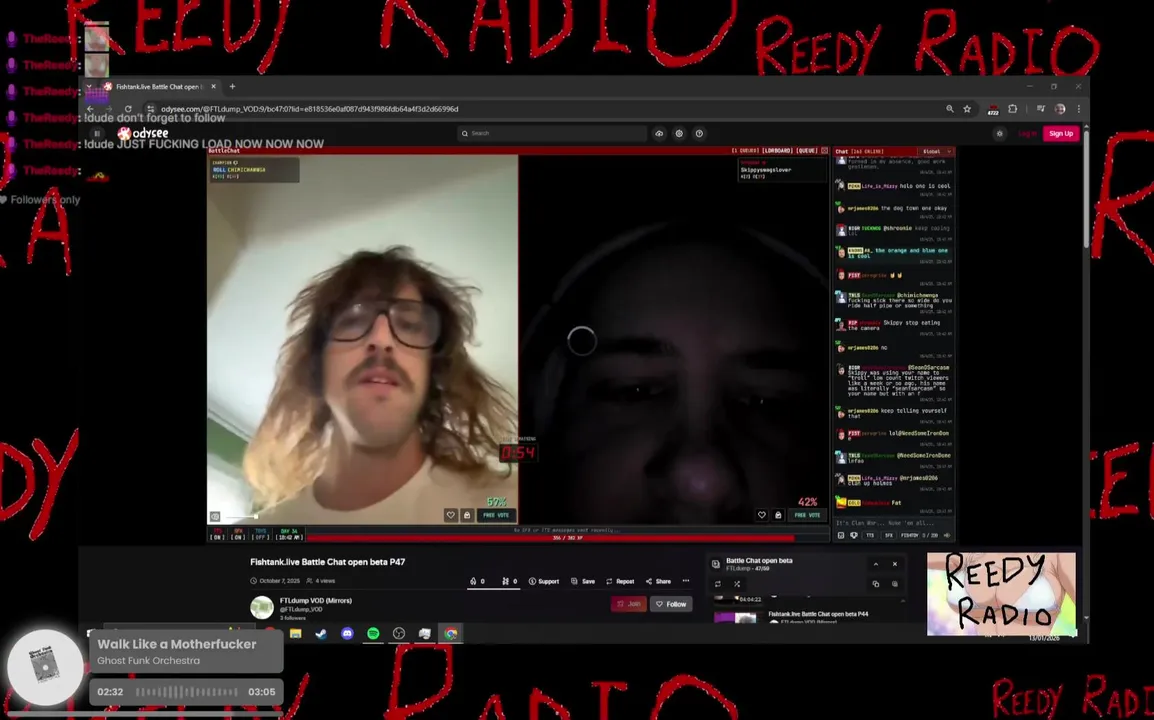Open Odysee settings gear near Log In
Image resolution: width=1154 pixels, height=720 pixels.
[999, 133]
